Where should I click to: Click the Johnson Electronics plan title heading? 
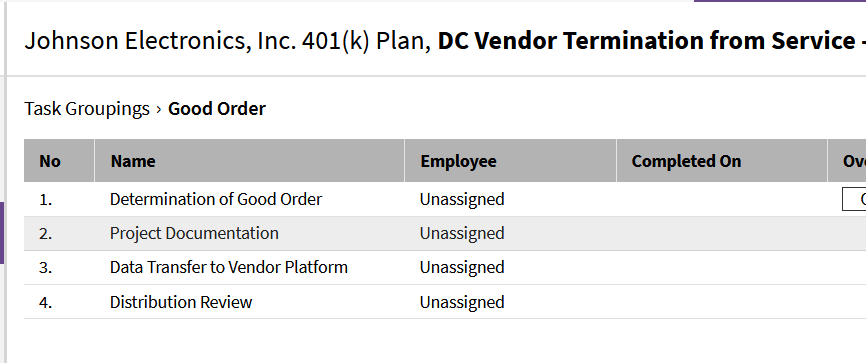click(x=445, y=41)
